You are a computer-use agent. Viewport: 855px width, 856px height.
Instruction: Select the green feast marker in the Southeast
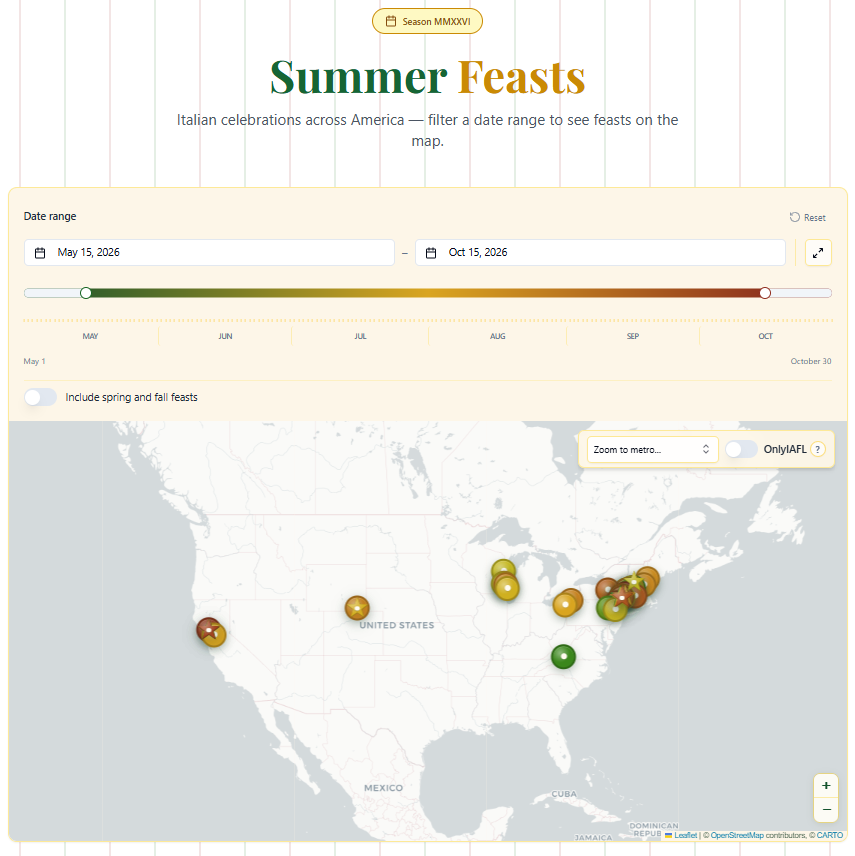click(563, 656)
